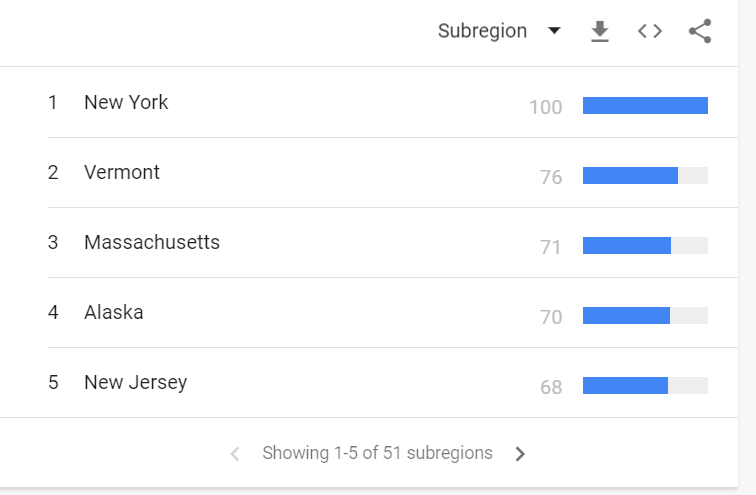Click New York's blue interest bar

645,106
